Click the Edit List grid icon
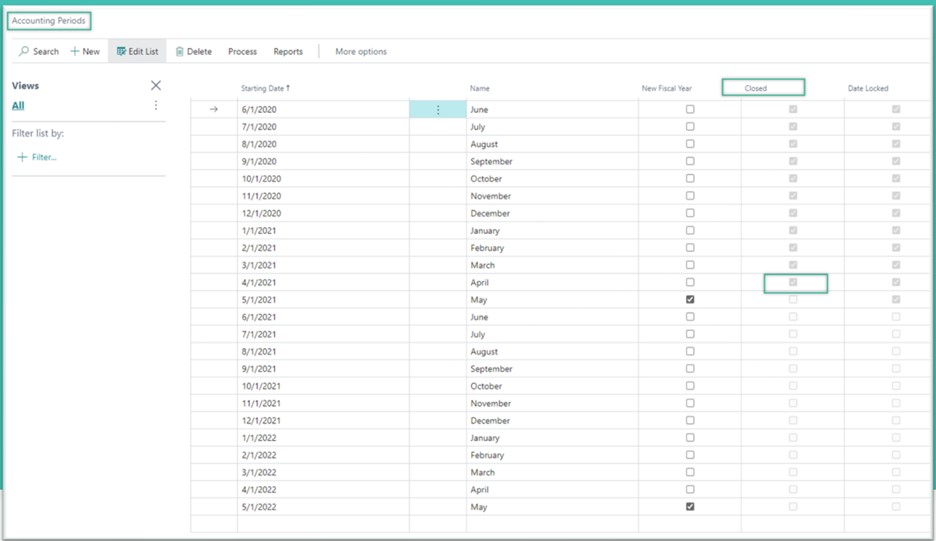This screenshot has width=936, height=541. point(121,51)
